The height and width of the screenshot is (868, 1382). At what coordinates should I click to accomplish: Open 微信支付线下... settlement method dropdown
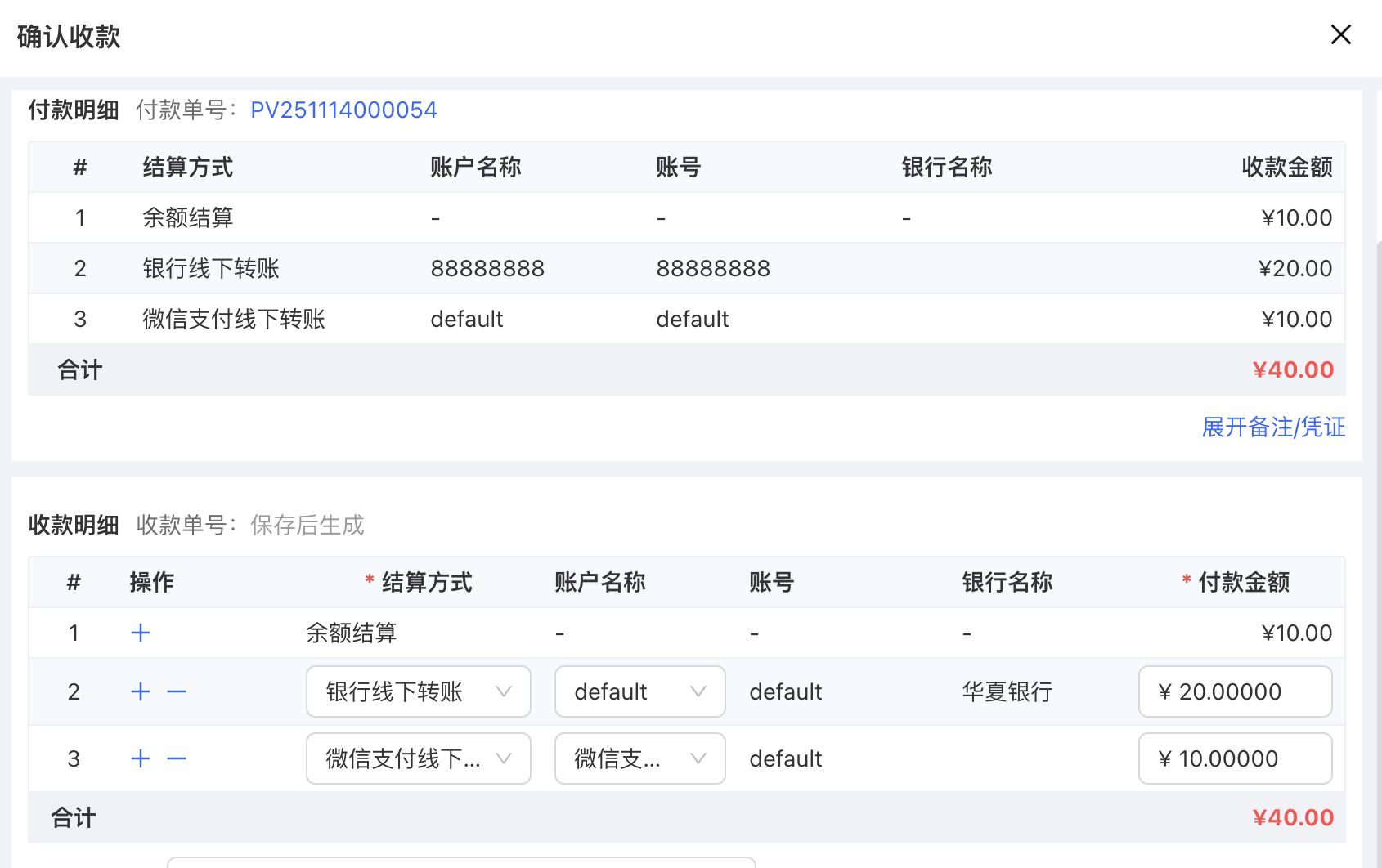pos(418,758)
